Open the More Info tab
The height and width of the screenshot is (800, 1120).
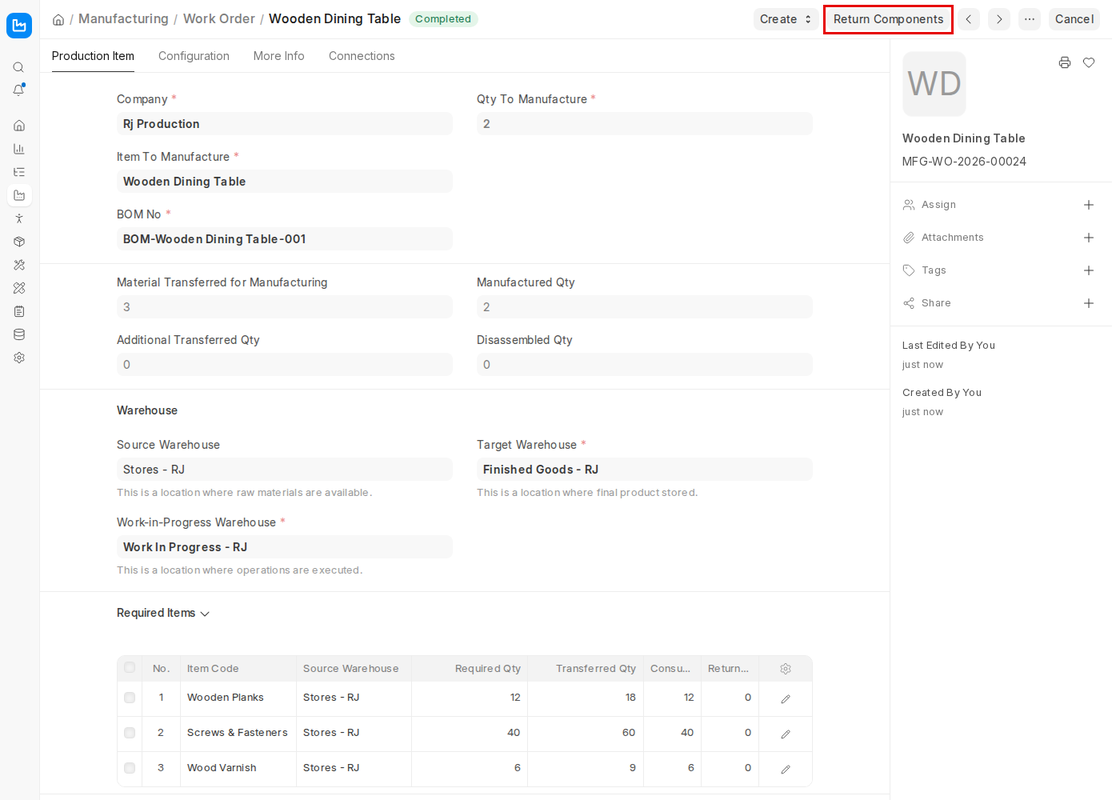click(x=279, y=56)
